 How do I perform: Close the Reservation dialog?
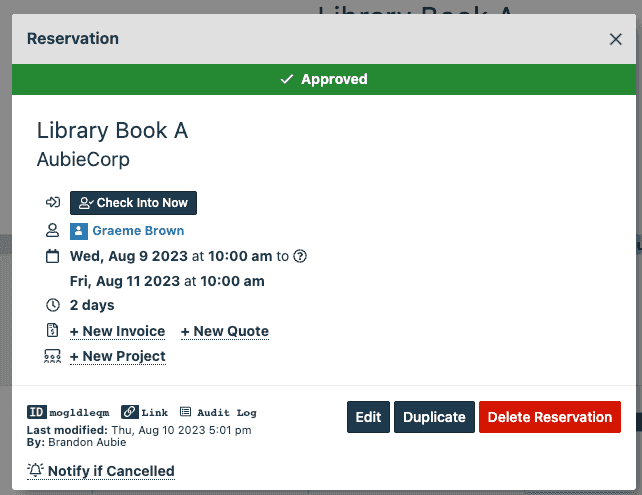point(615,40)
